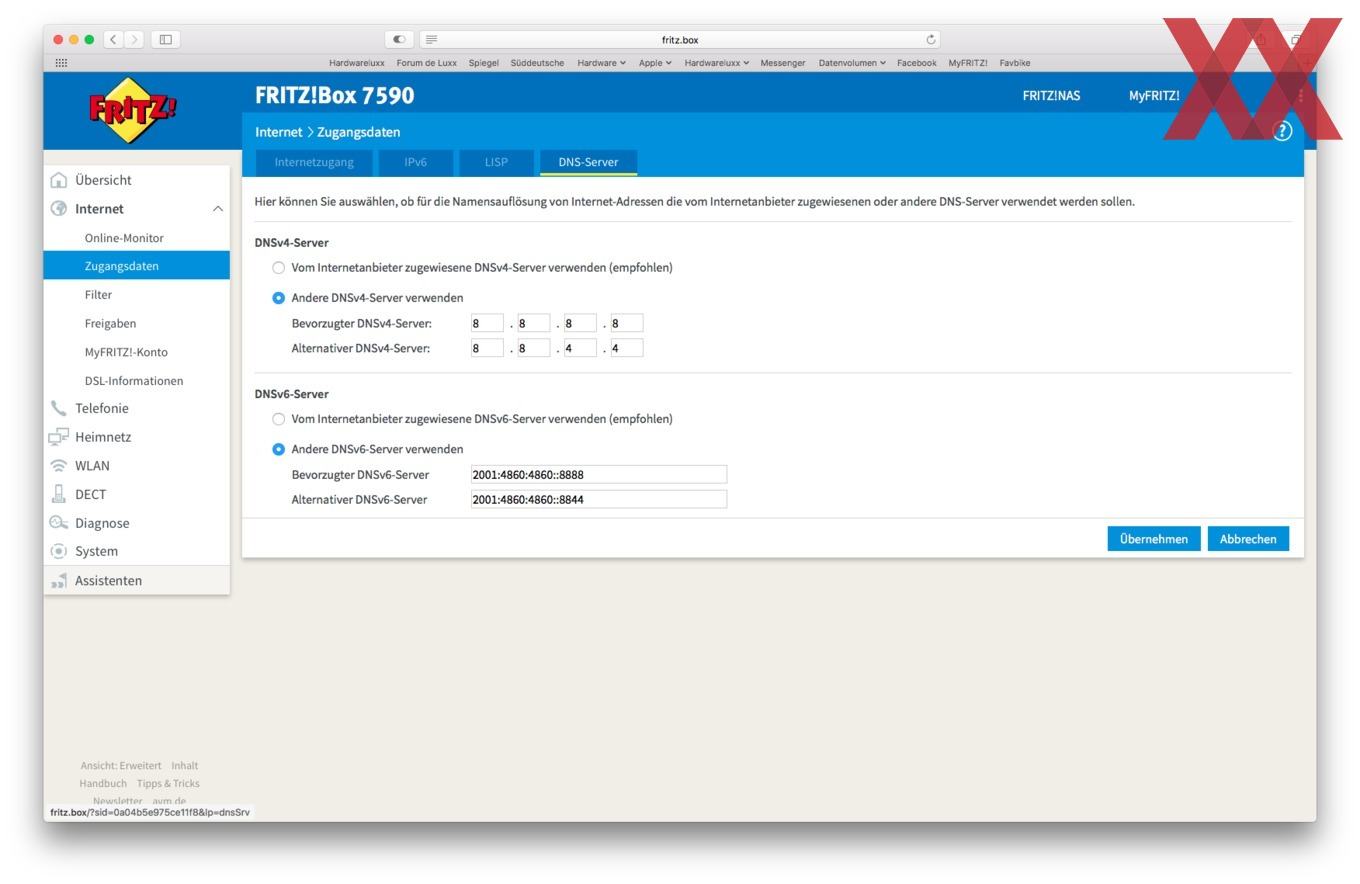Click the Safari address bar fritz.box
Viewport: 1360px width, 884px height.
(x=680, y=40)
